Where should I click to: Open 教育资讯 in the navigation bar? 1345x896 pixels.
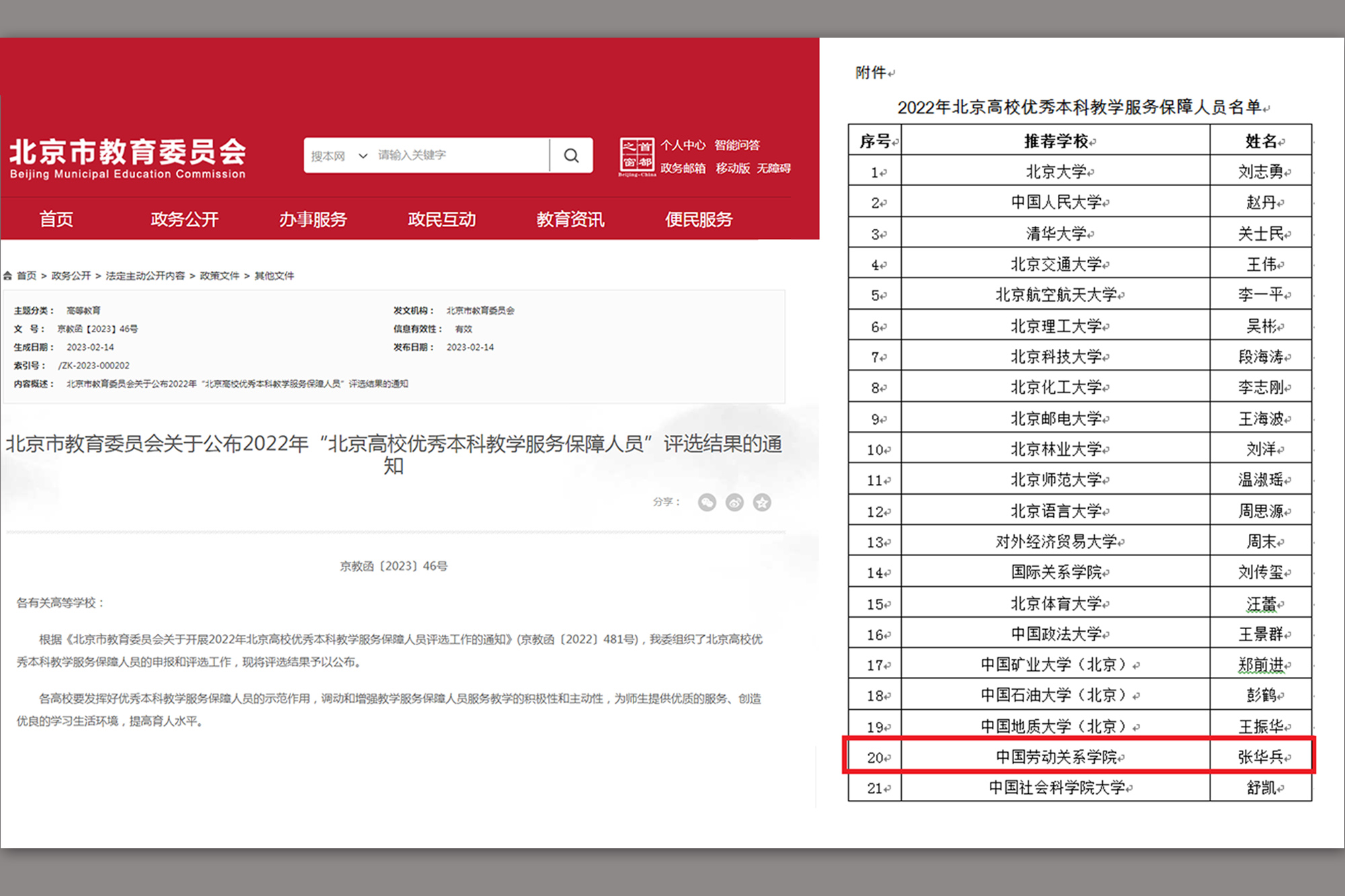[570, 219]
